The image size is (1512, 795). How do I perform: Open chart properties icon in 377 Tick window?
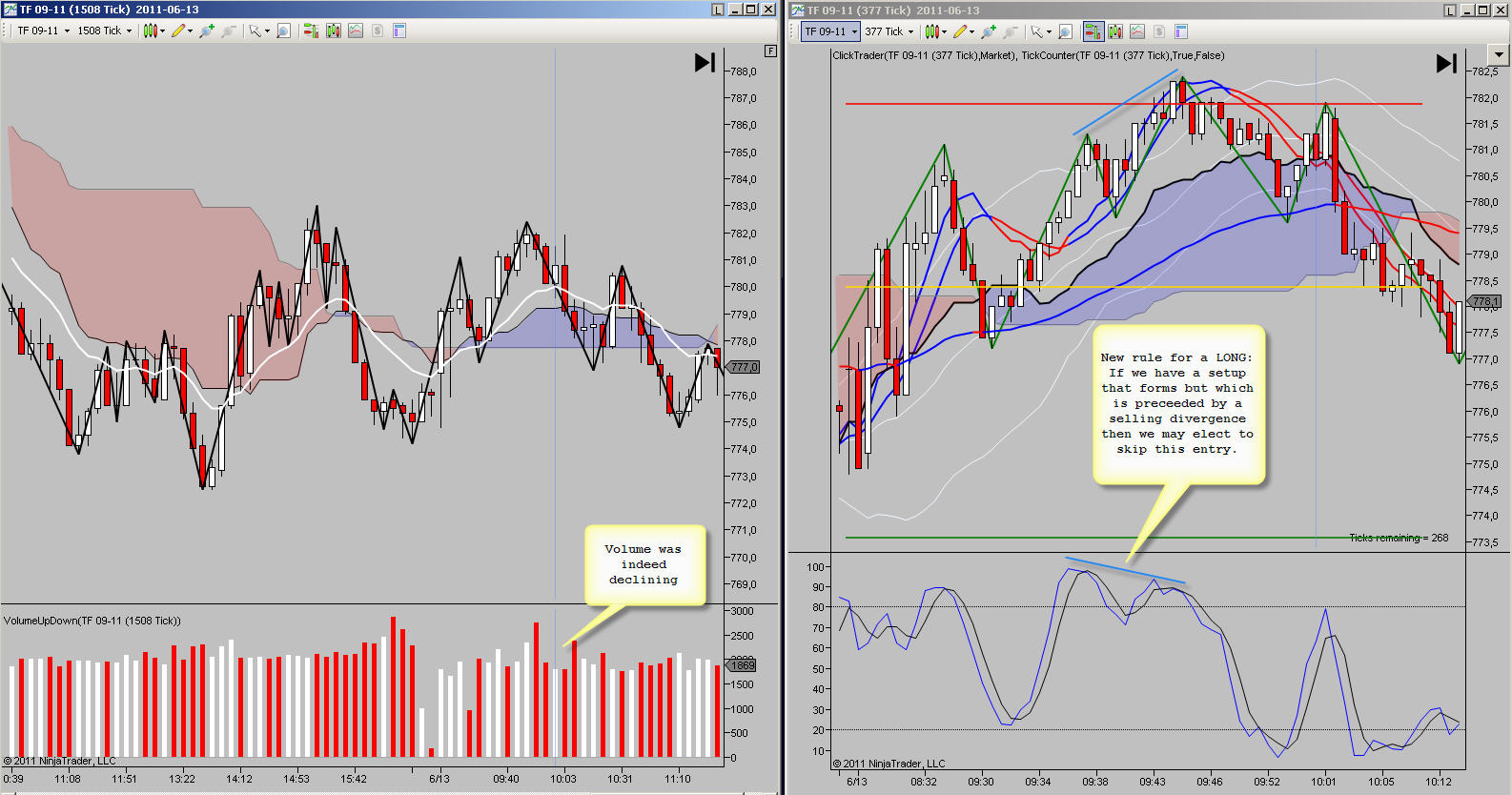(x=1181, y=31)
